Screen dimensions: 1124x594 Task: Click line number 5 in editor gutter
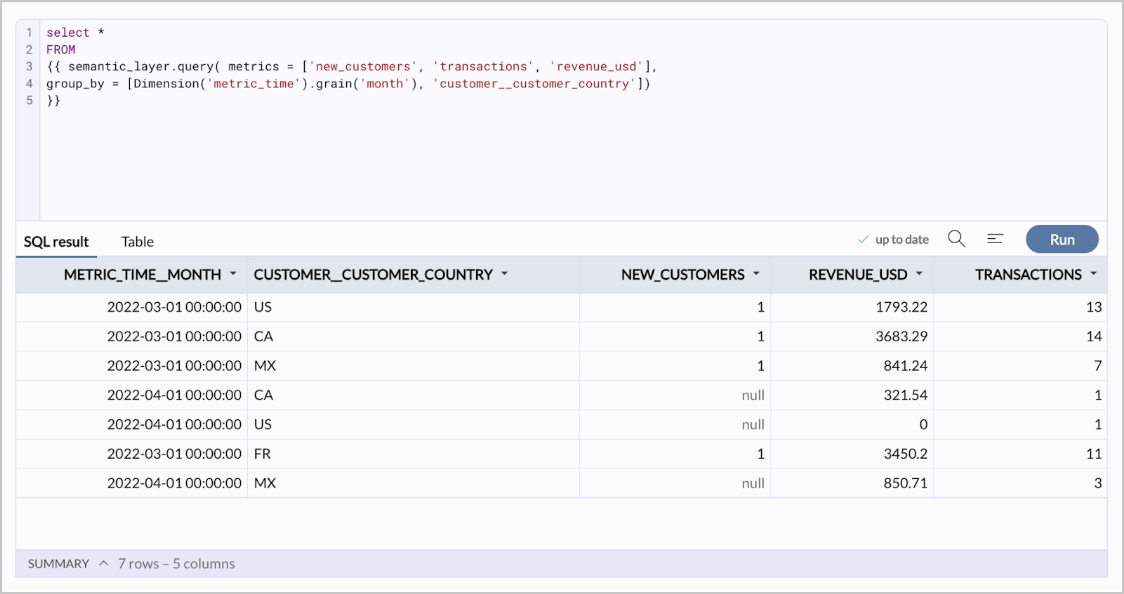[x=29, y=100]
